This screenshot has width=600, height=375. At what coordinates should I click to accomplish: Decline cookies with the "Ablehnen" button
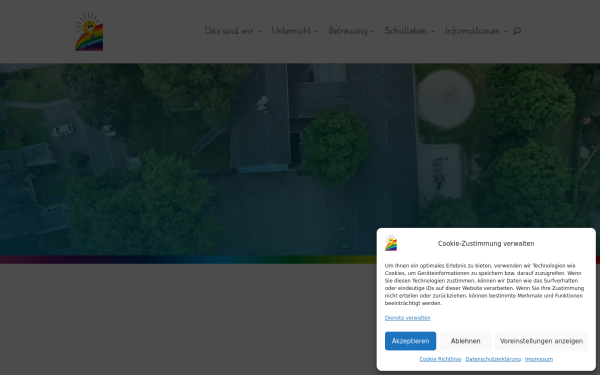(x=466, y=341)
